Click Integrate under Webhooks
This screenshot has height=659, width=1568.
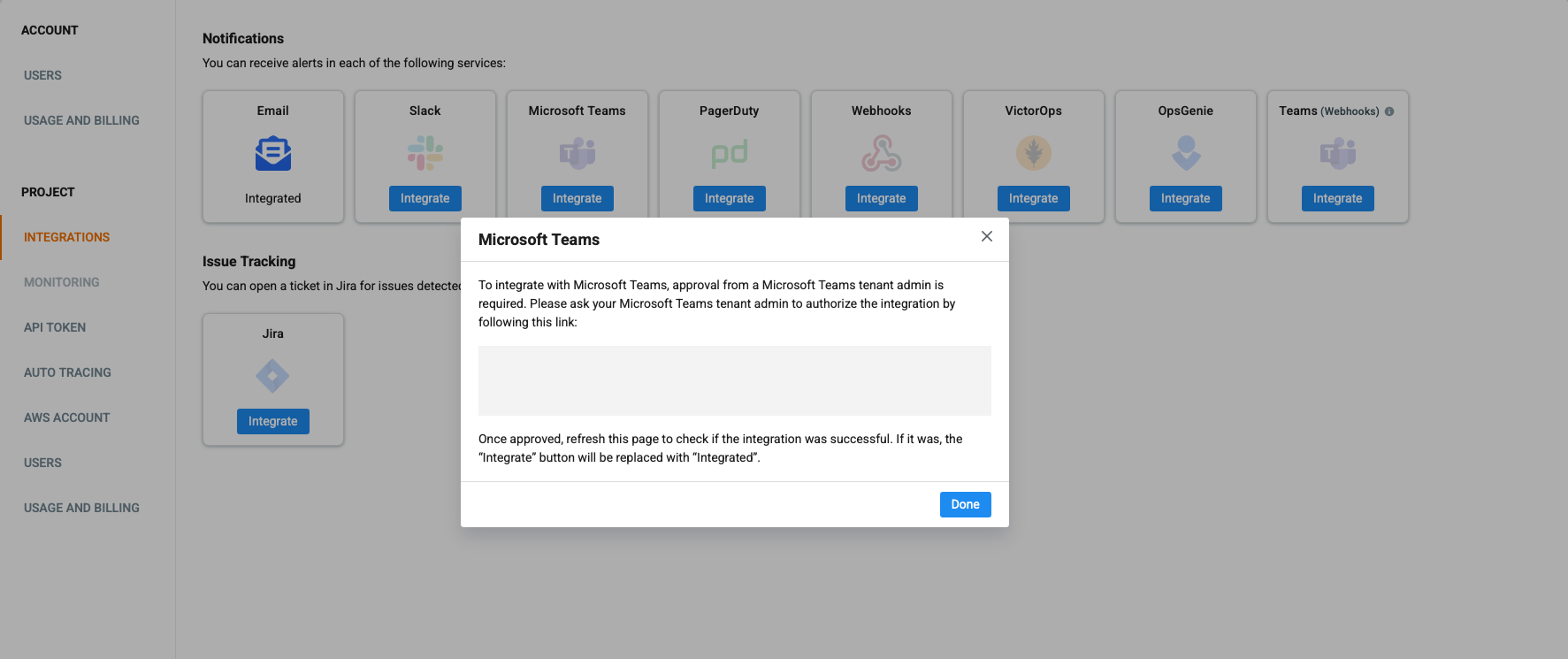(x=882, y=198)
